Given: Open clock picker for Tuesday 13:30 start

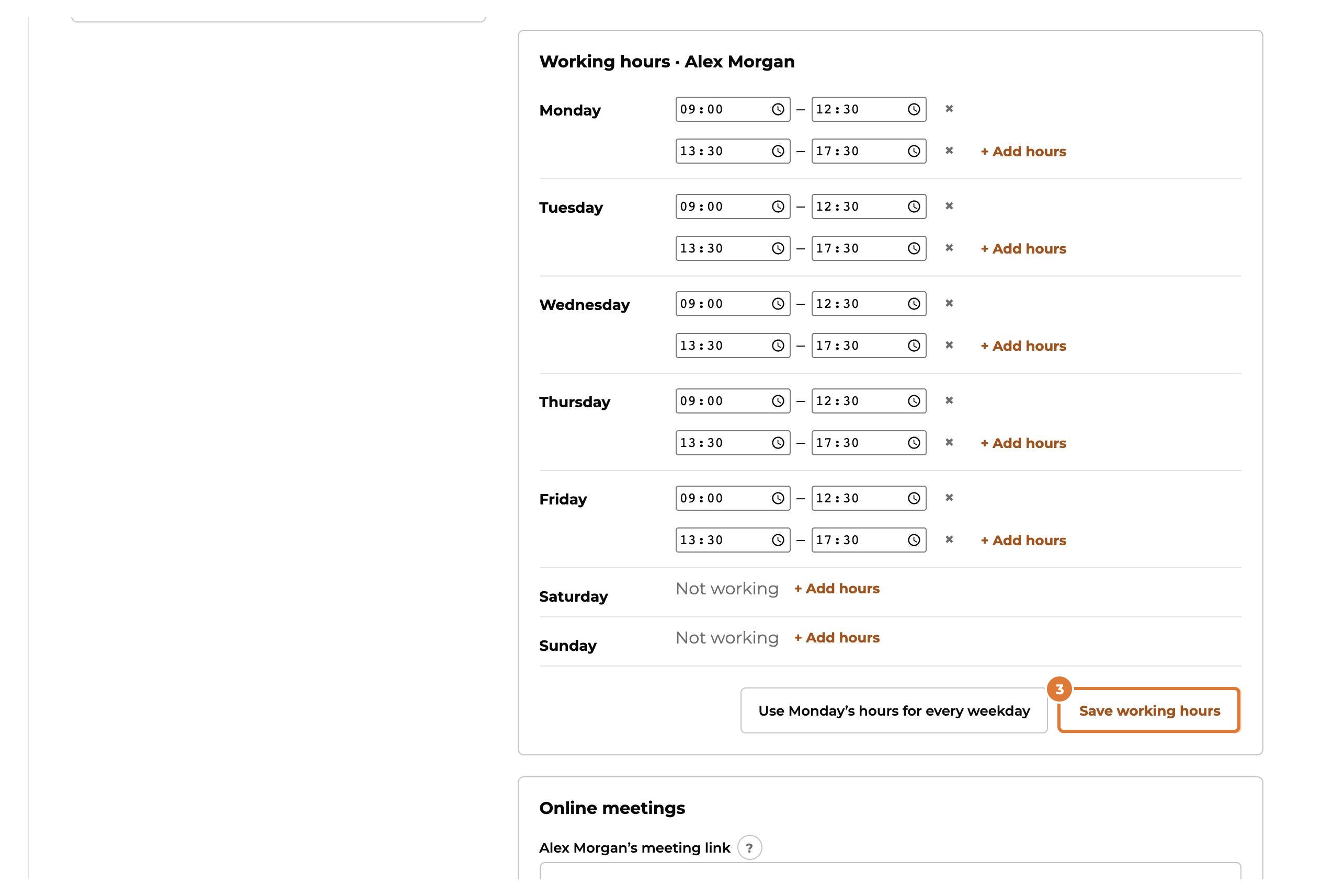Looking at the screenshot, I should tap(778, 248).
